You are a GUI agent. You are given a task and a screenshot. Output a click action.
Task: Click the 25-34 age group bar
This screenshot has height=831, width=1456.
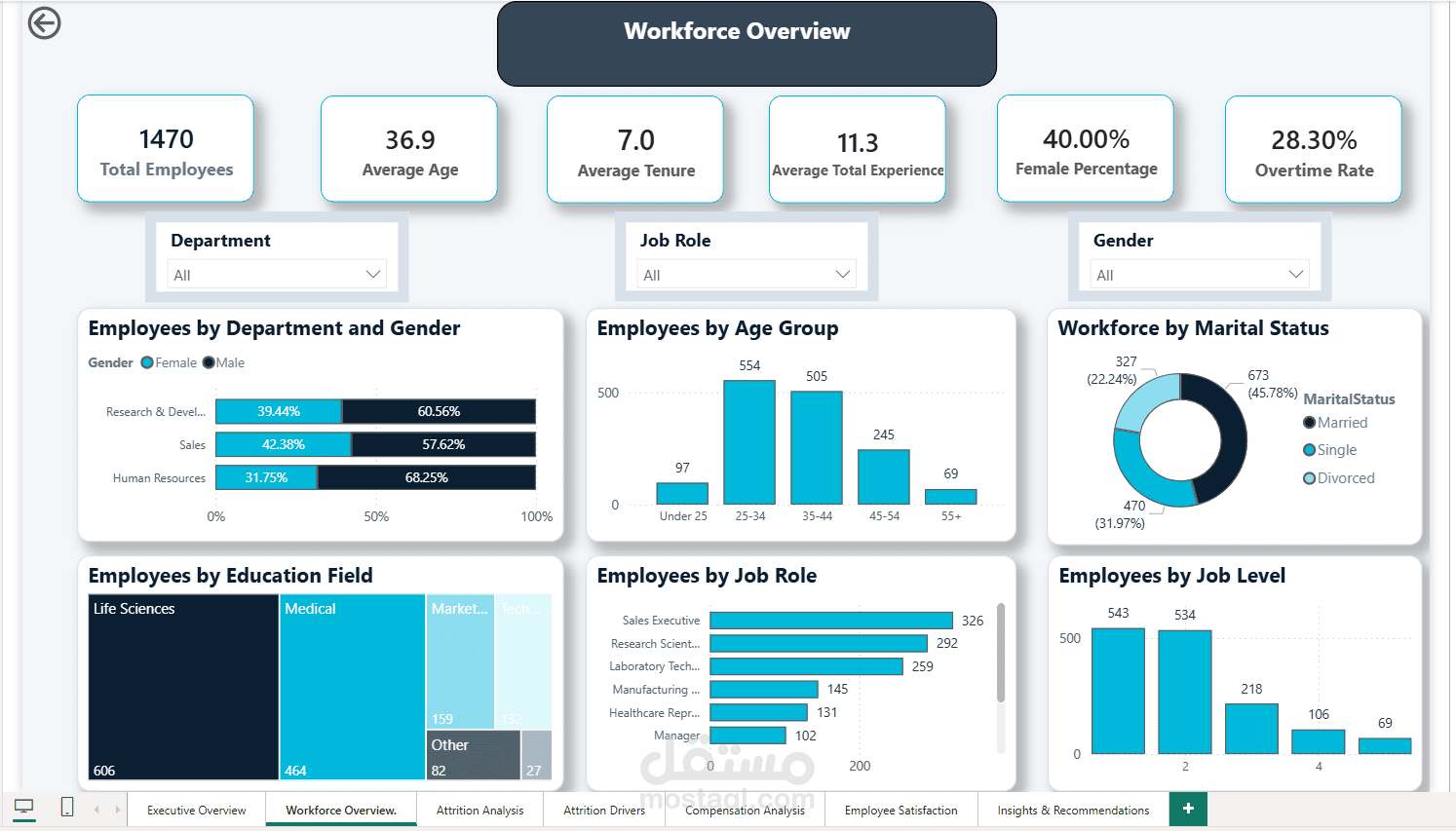pos(749,442)
